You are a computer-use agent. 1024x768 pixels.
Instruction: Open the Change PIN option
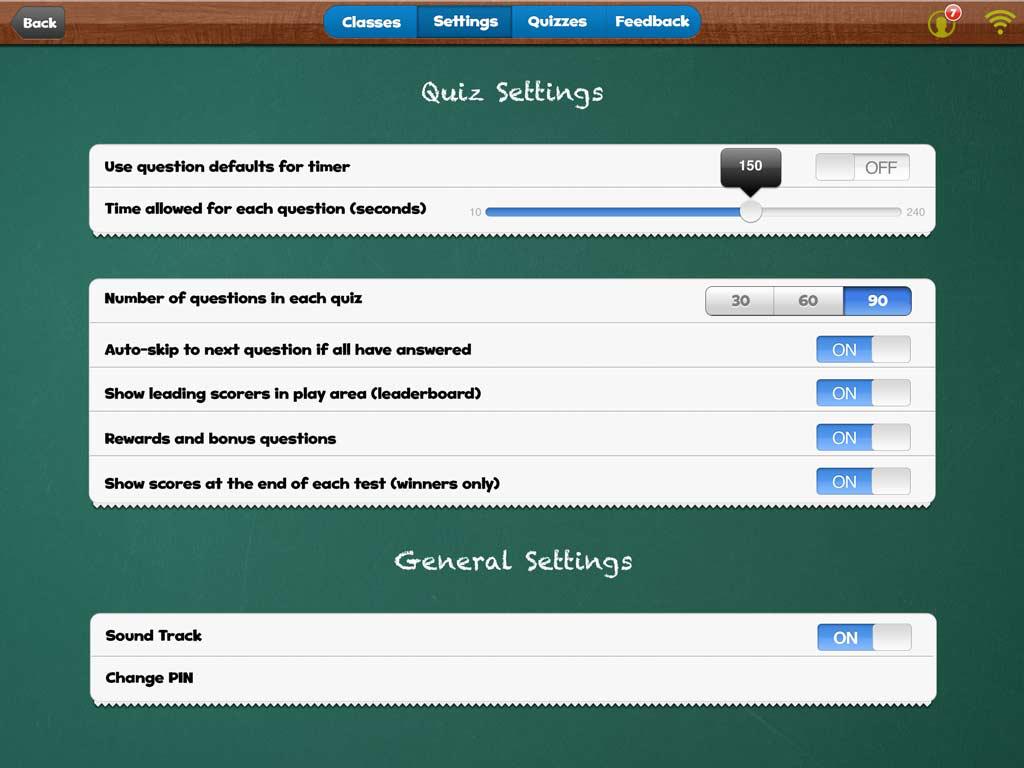pos(513,679)
